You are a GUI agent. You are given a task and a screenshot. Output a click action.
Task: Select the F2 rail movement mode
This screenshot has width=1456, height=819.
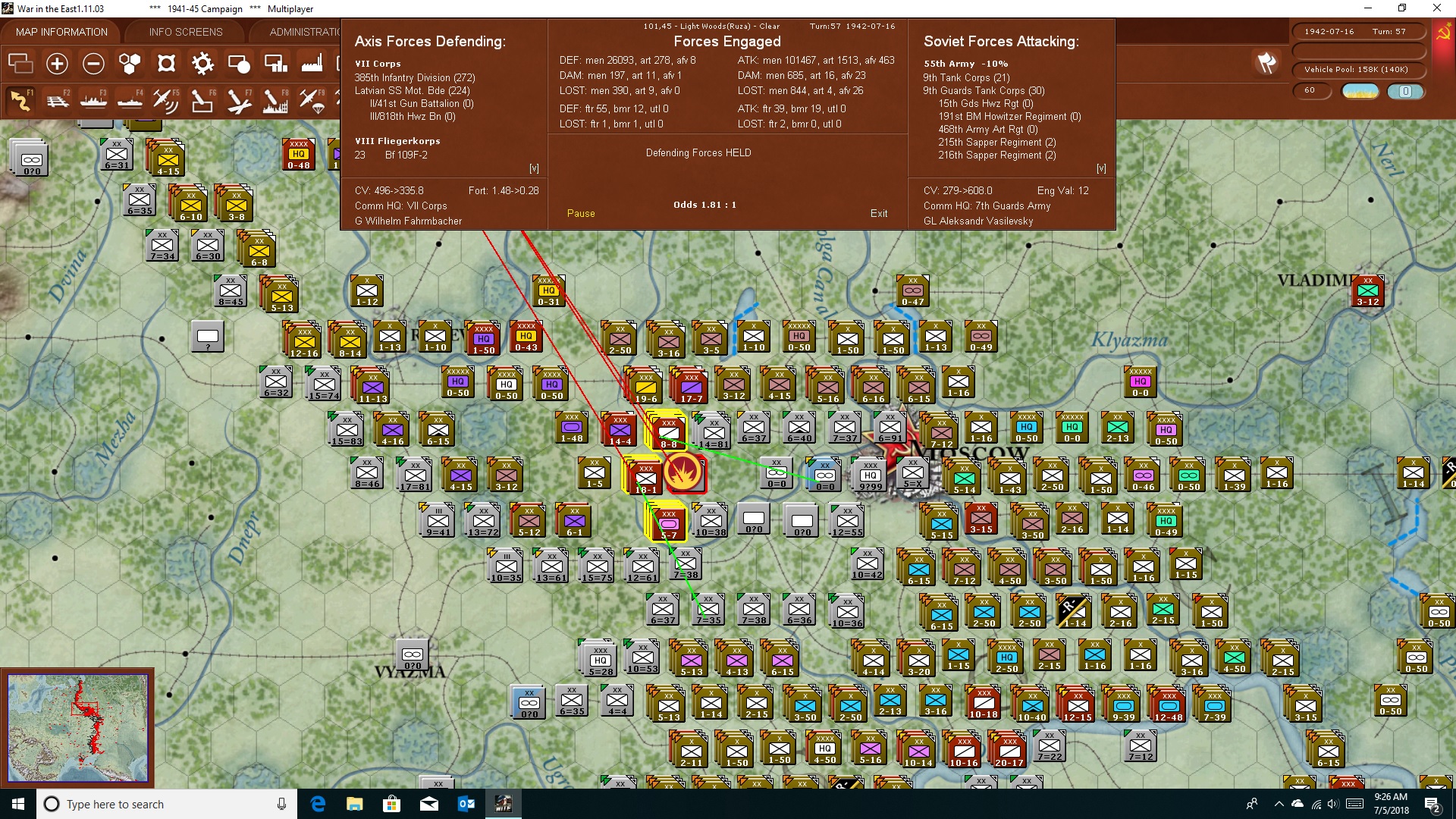57,100
